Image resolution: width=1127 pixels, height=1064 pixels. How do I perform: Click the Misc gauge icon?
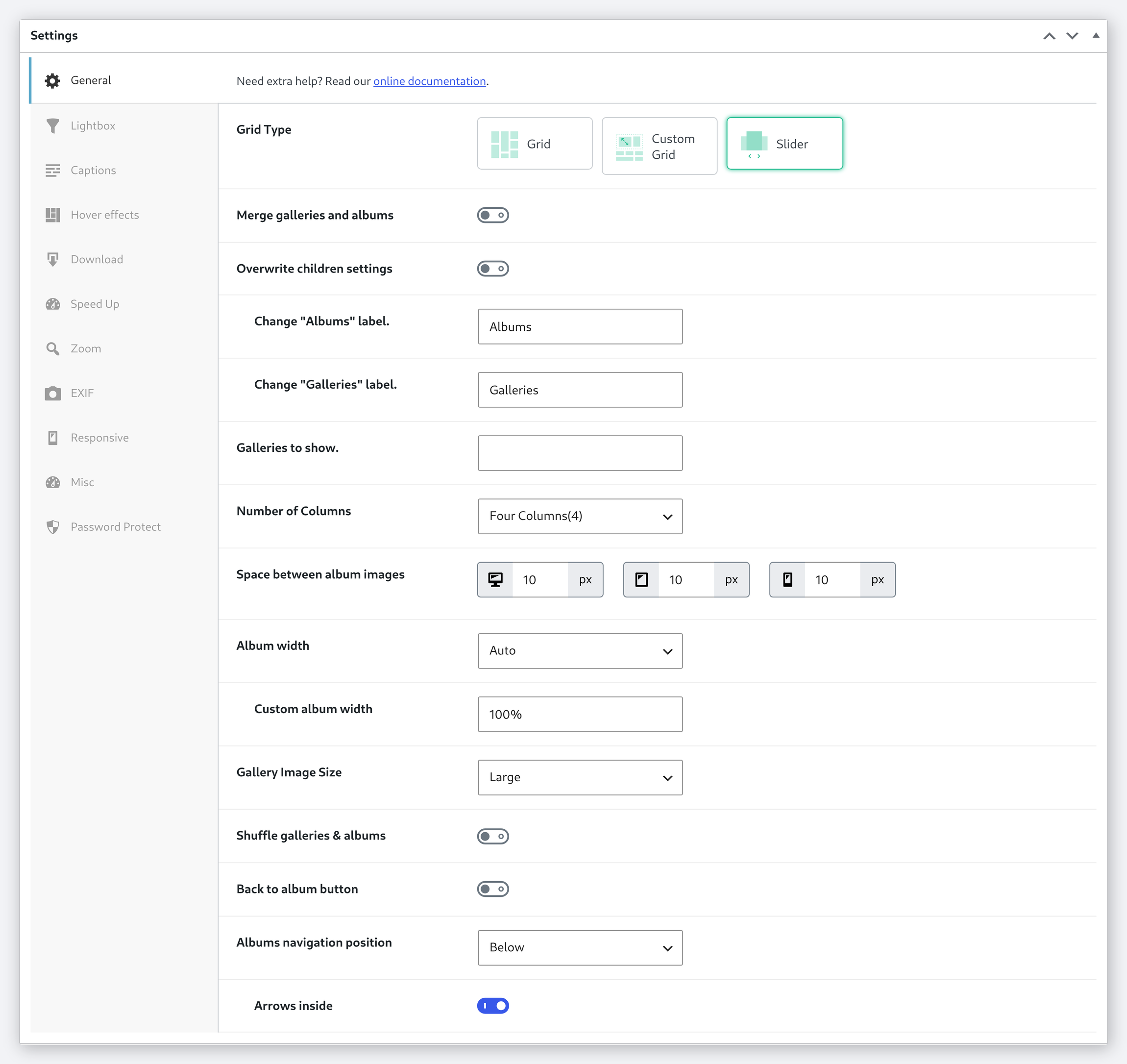[53, 482]
